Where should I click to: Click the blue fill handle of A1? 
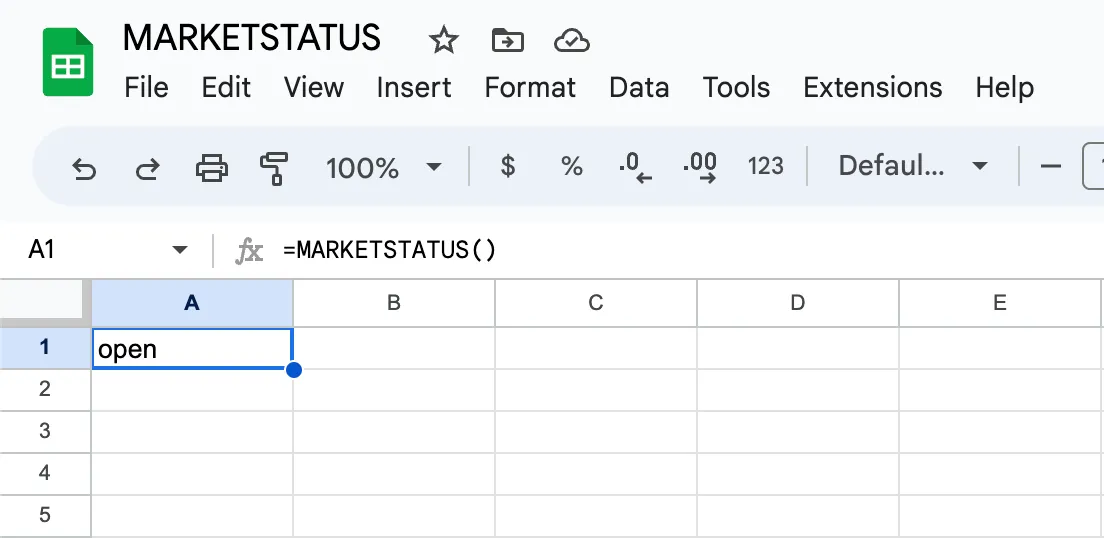(x=294, y=370)
